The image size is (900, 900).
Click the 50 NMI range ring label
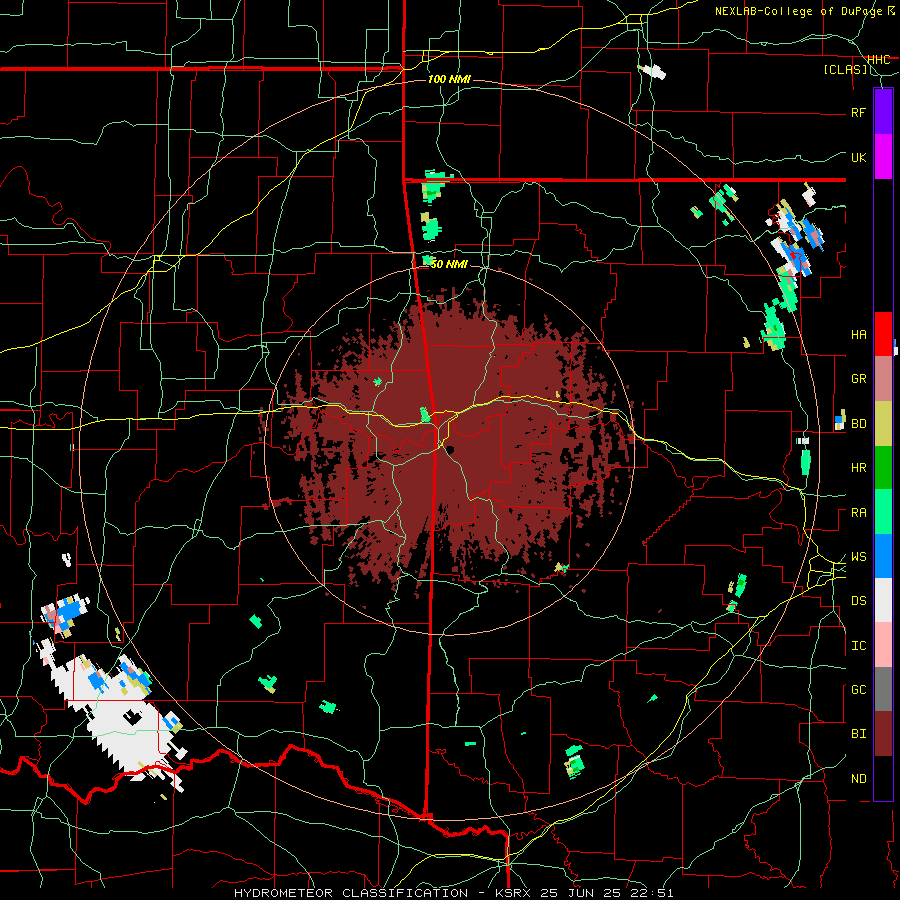(449, 264)
